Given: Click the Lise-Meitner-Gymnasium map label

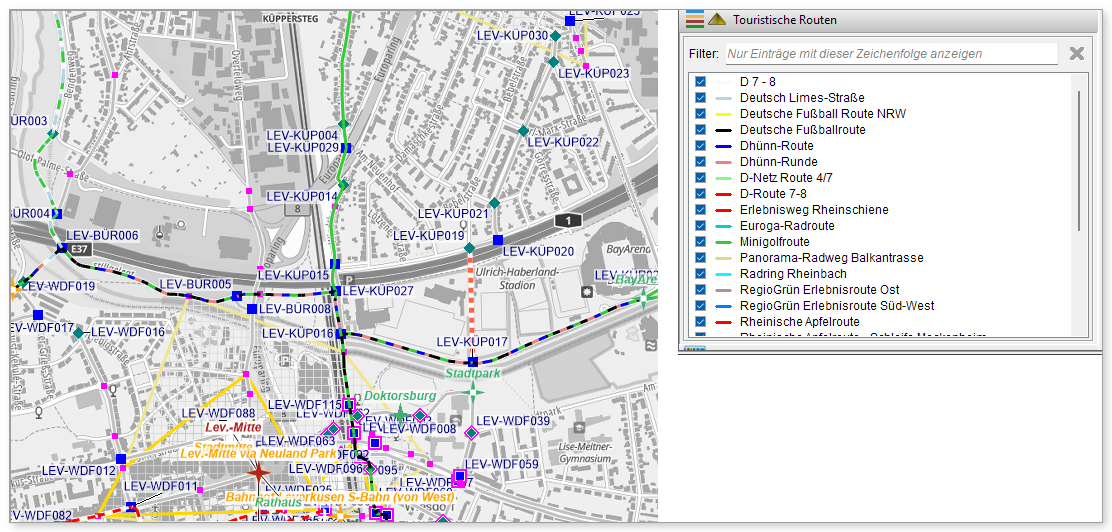Looking at the screenshot, I should [585, 454].
